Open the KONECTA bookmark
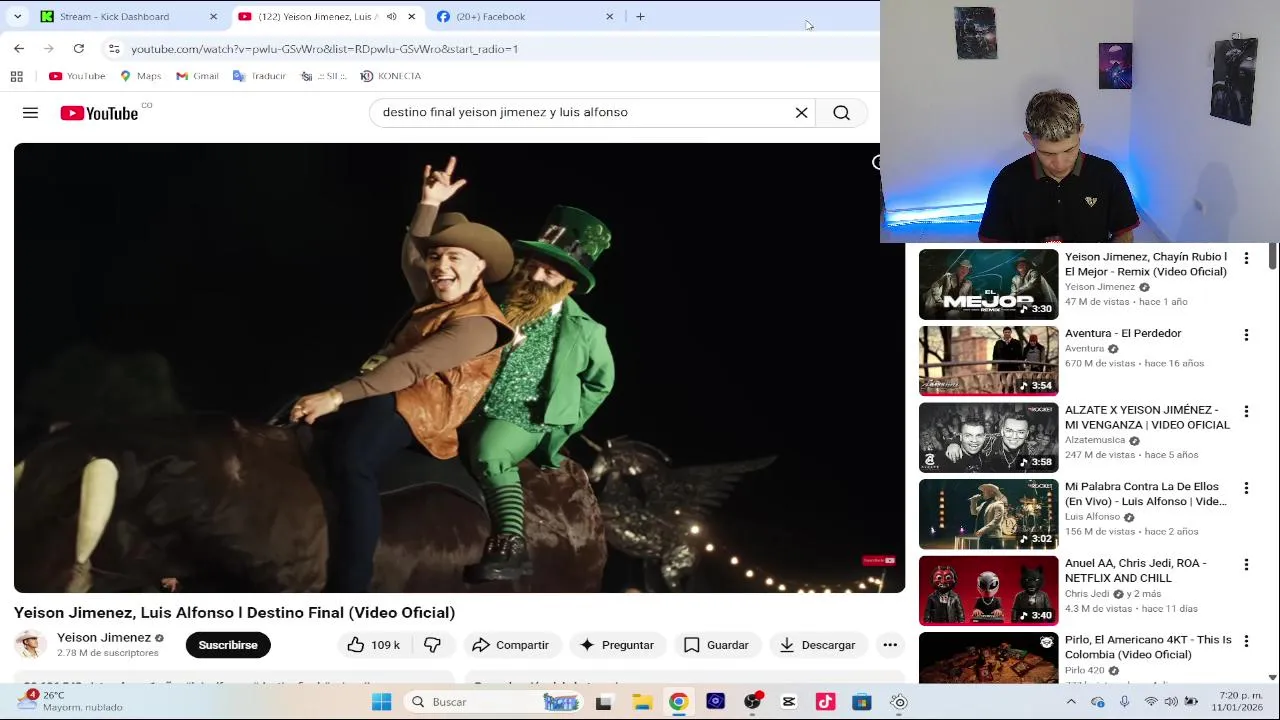This screenshot has height=720, width=1280. coord(391,76)
